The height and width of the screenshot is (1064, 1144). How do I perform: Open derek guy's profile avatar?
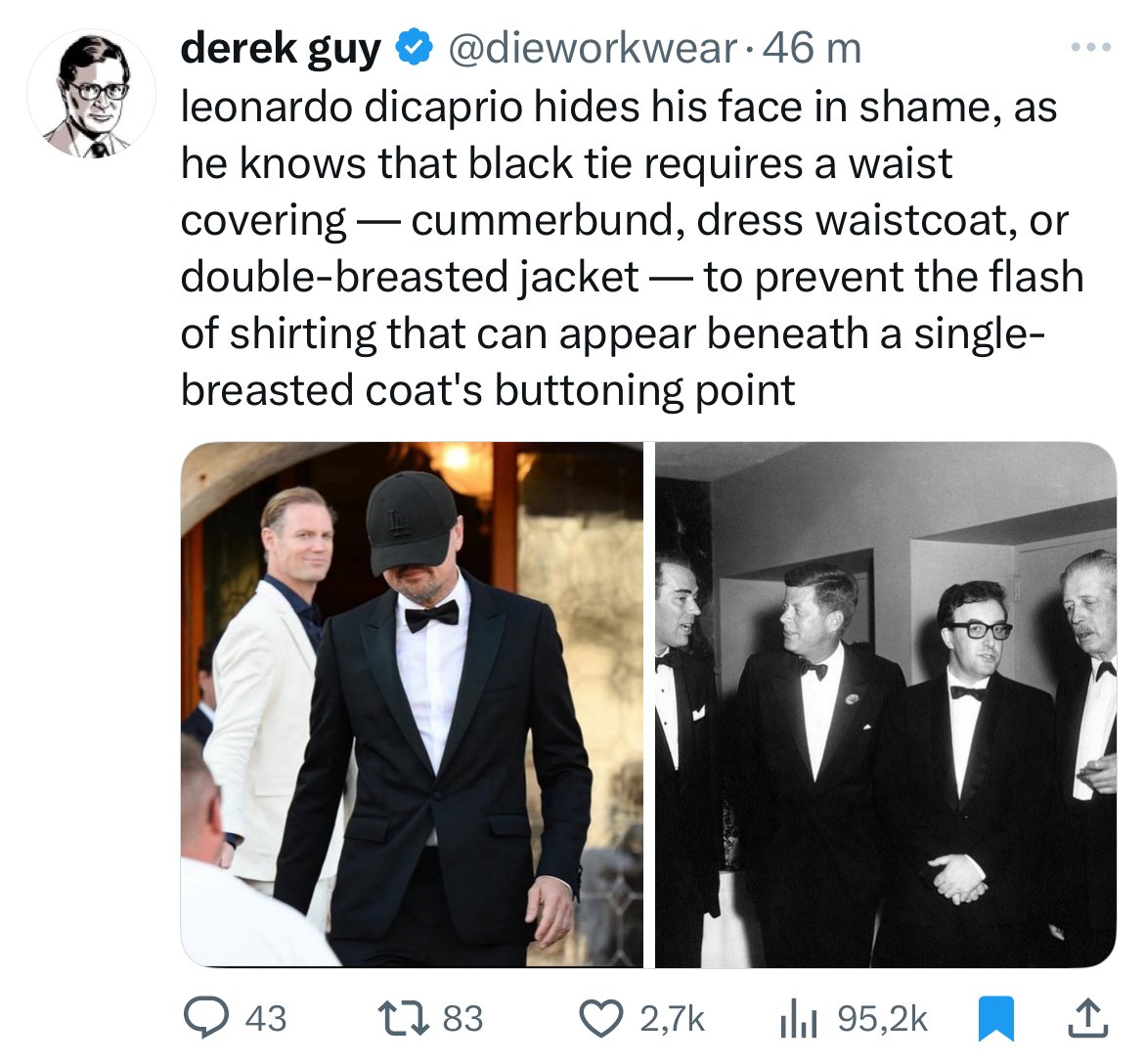tap(91, 96)
